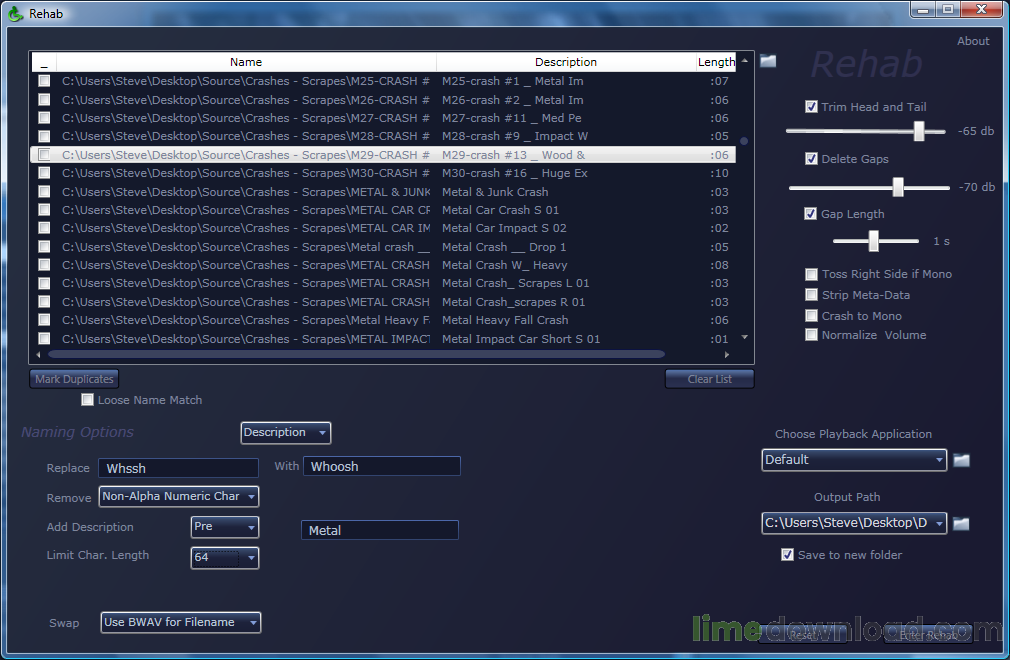Check the Crash to Mono option
Viewport: 1010px width, 660px height.
(x=812, y=316)
